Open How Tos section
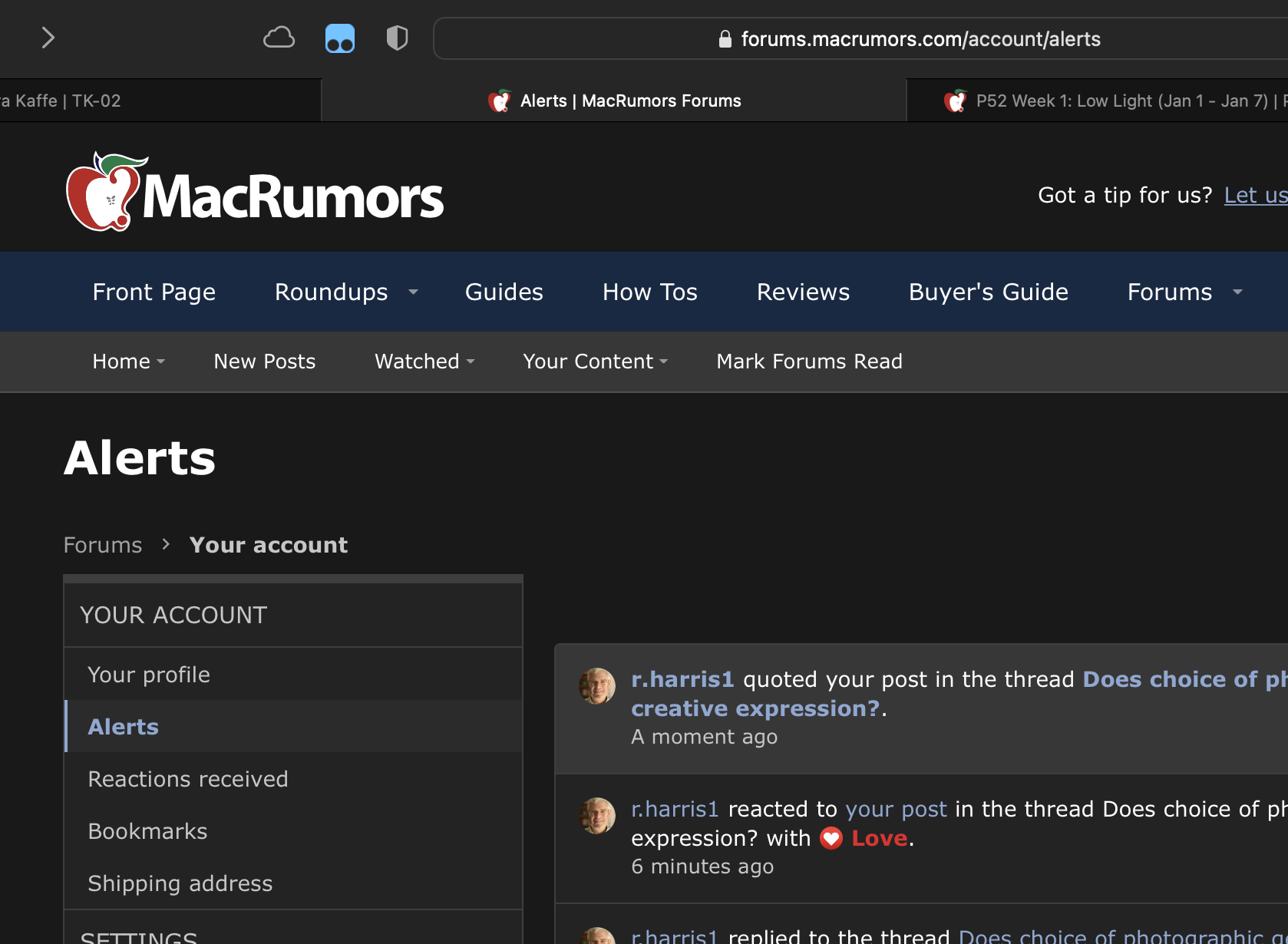The height and width of the screenshot is (944, 1288). pos(649,292)
